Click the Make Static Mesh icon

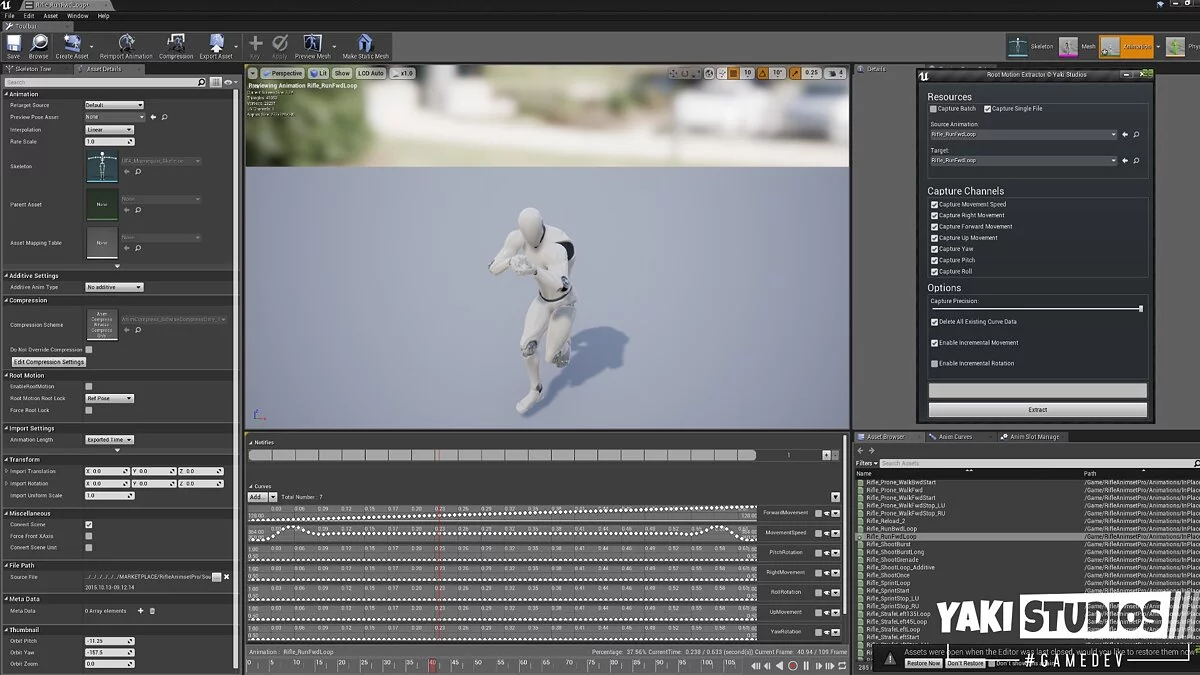coord(365,44)
